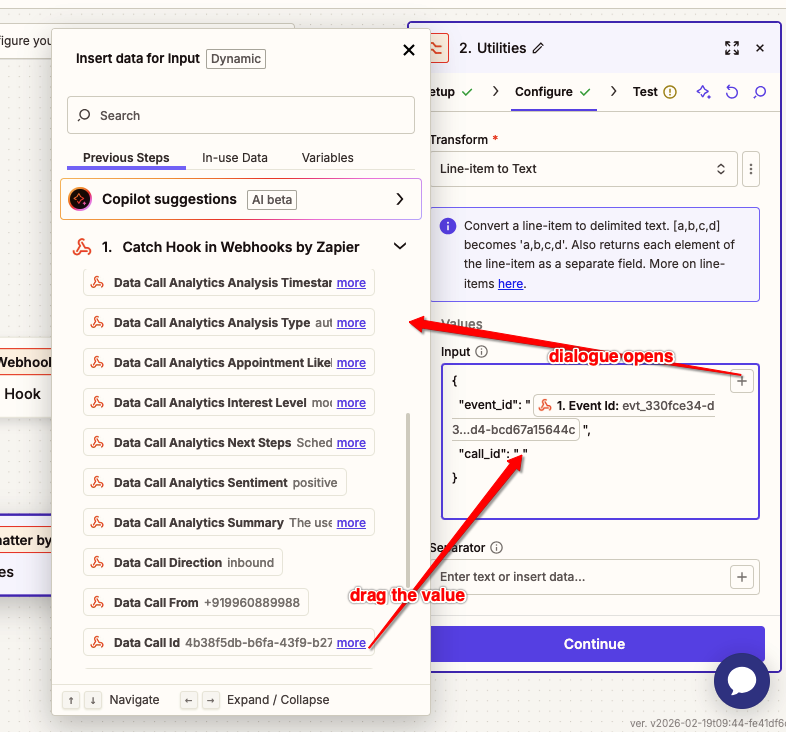Switch to the Variables tab
Viewport: 786px width, 732px height.
[327, 158]
